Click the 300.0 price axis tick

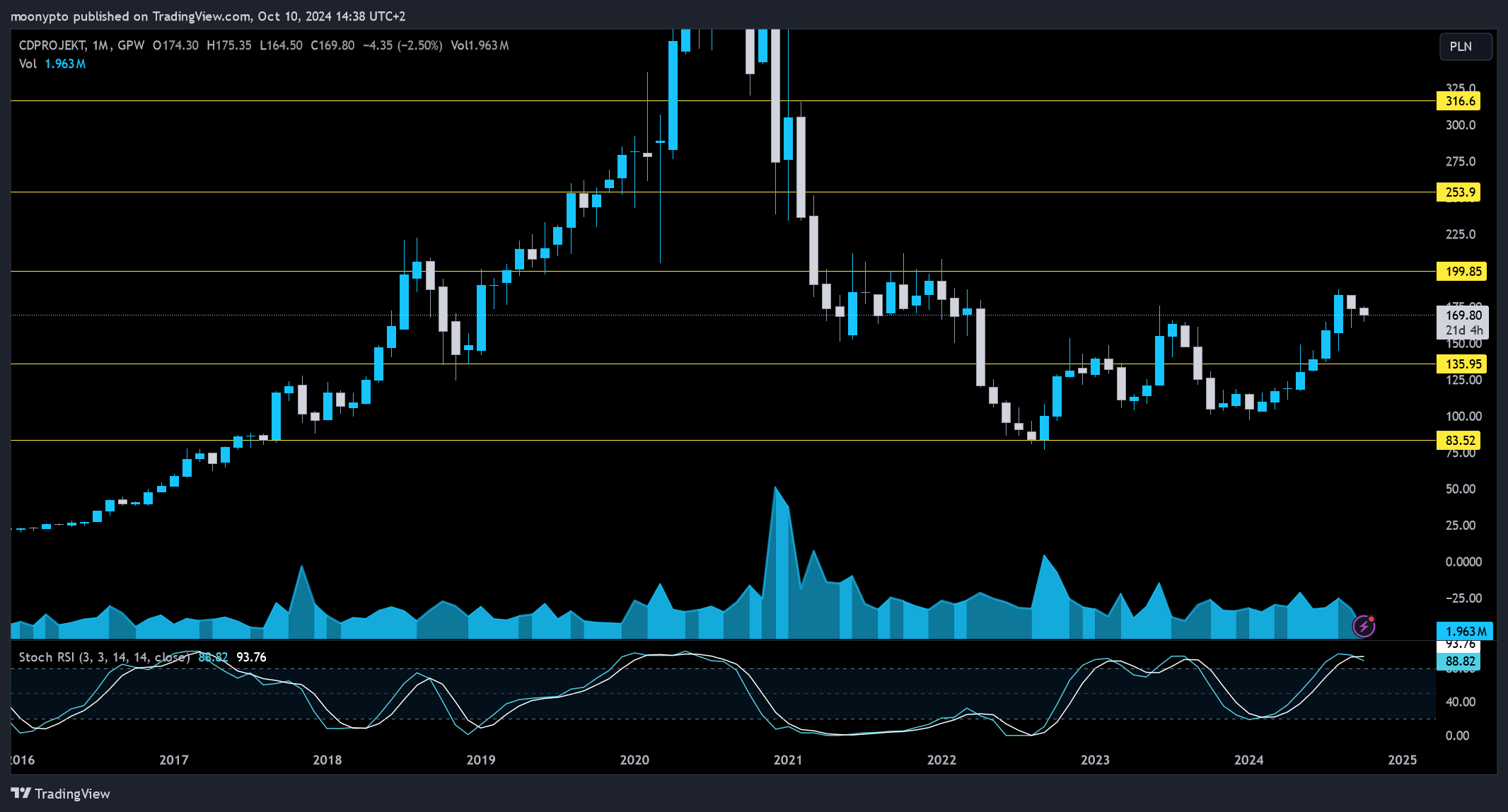1461,125
